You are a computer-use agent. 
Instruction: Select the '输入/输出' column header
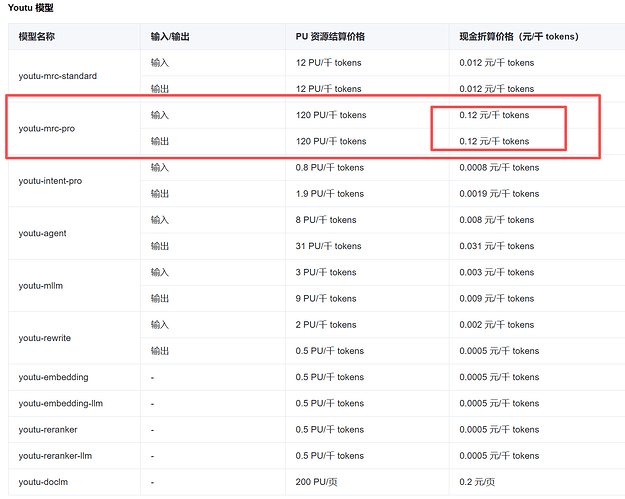coord(170,37)
